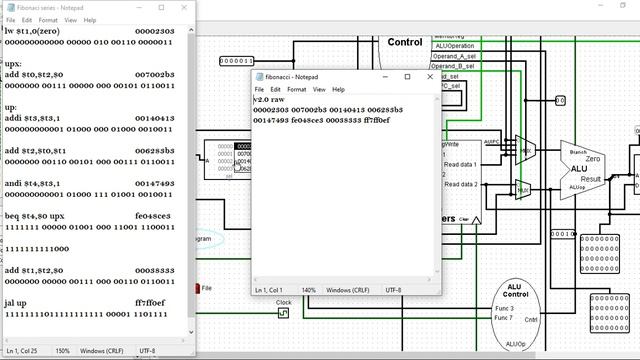This screenshot has height=360, width=640.
Task: Click hex value 006283b3 in fibonacci Notepad
Action: pyautogui.click(x=385, y=110)
